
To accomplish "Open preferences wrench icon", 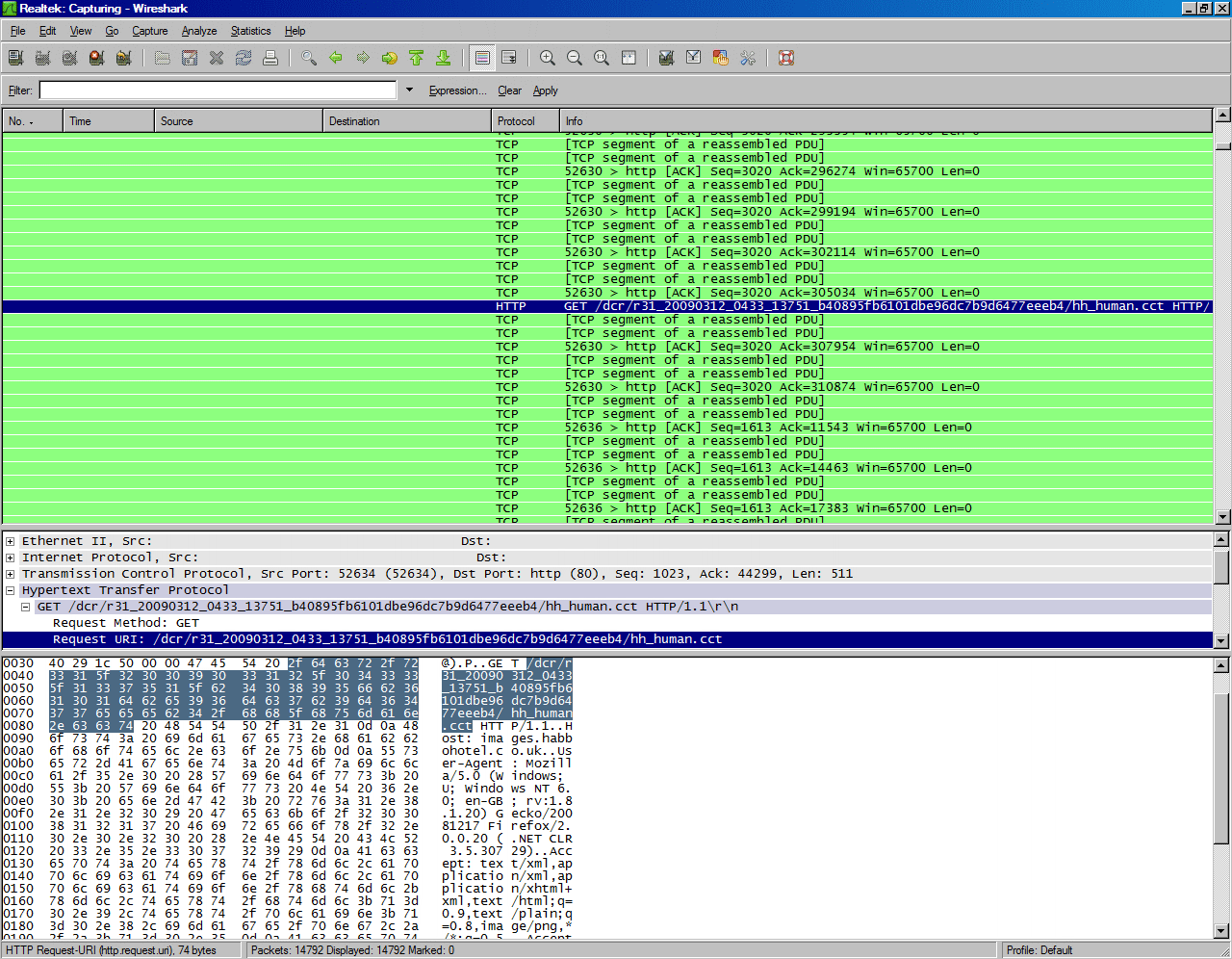I will point(748,58).
